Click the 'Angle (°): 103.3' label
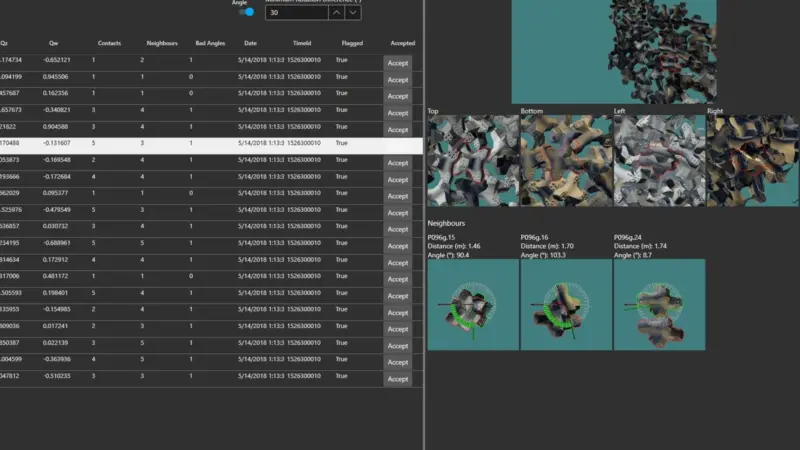Screen dimensions: 800x450 point(543,255)
